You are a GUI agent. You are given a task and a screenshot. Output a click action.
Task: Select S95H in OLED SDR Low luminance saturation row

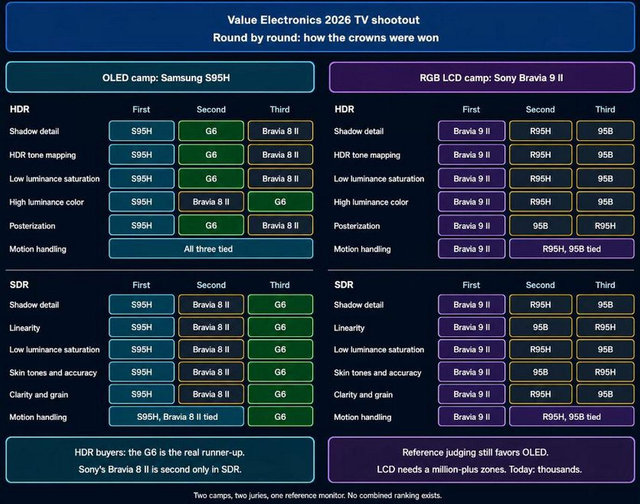pyautogui.click(x=142, y=349)
